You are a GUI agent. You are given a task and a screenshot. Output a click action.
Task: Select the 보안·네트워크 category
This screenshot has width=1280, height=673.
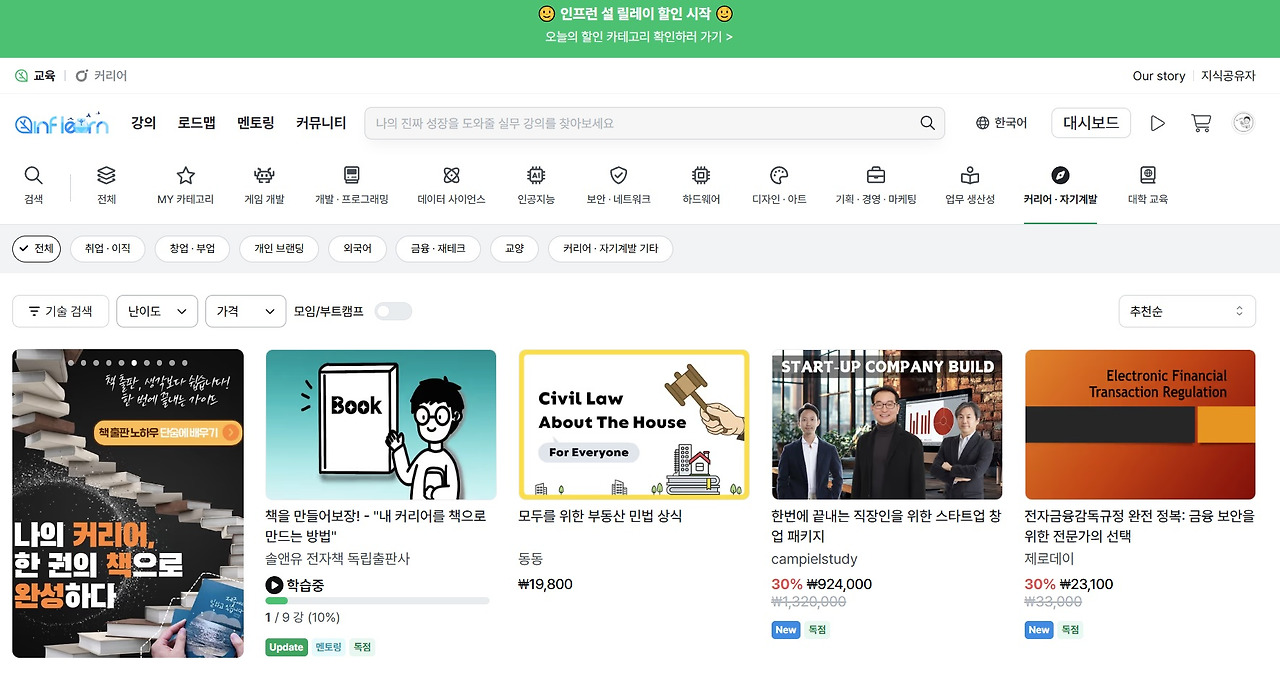point(618,183)
